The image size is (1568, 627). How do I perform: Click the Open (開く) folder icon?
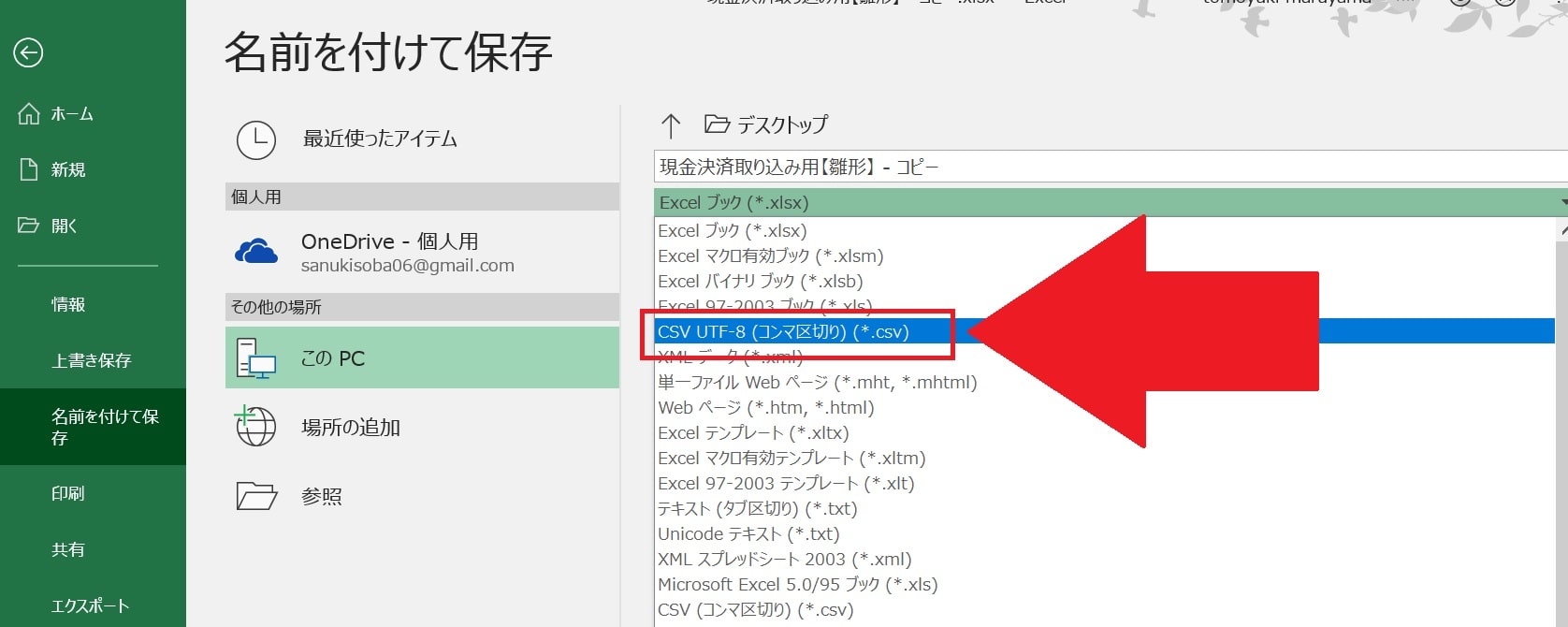29,226
